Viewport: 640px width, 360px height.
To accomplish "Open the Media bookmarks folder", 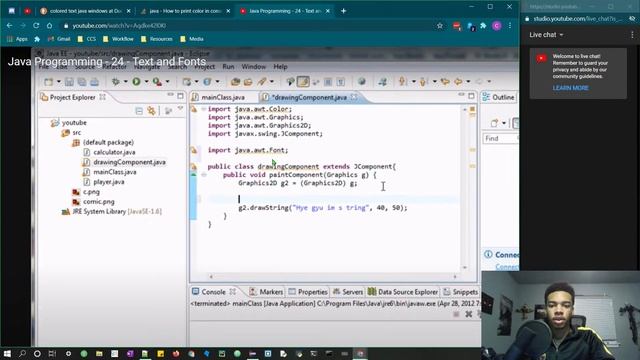I will pos(192,39).
